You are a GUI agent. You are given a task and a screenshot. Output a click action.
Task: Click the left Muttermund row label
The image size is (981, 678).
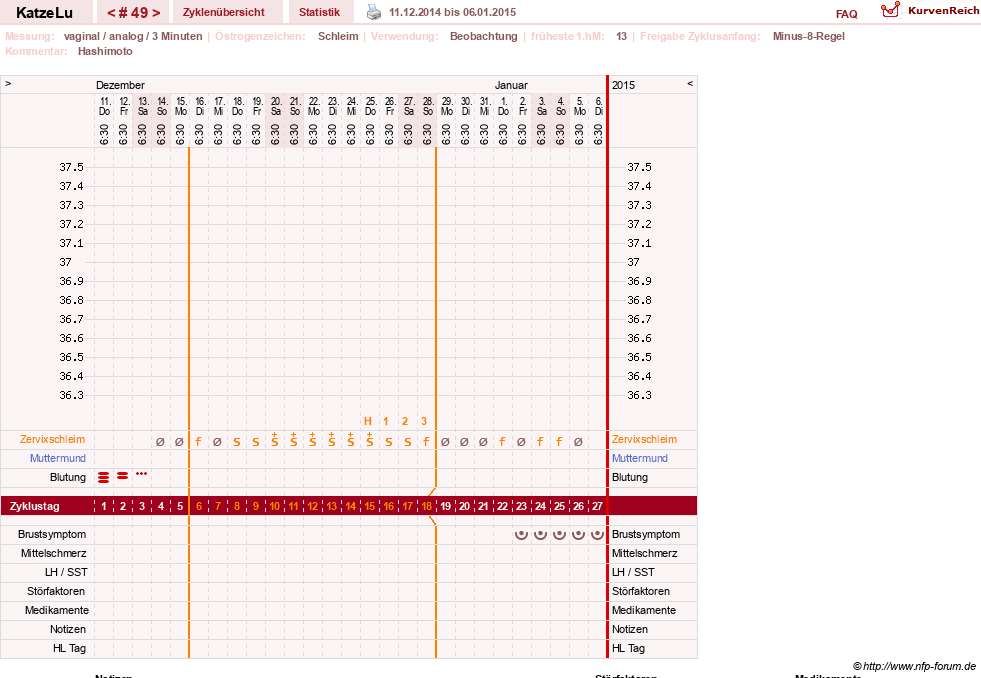(58, 458)
